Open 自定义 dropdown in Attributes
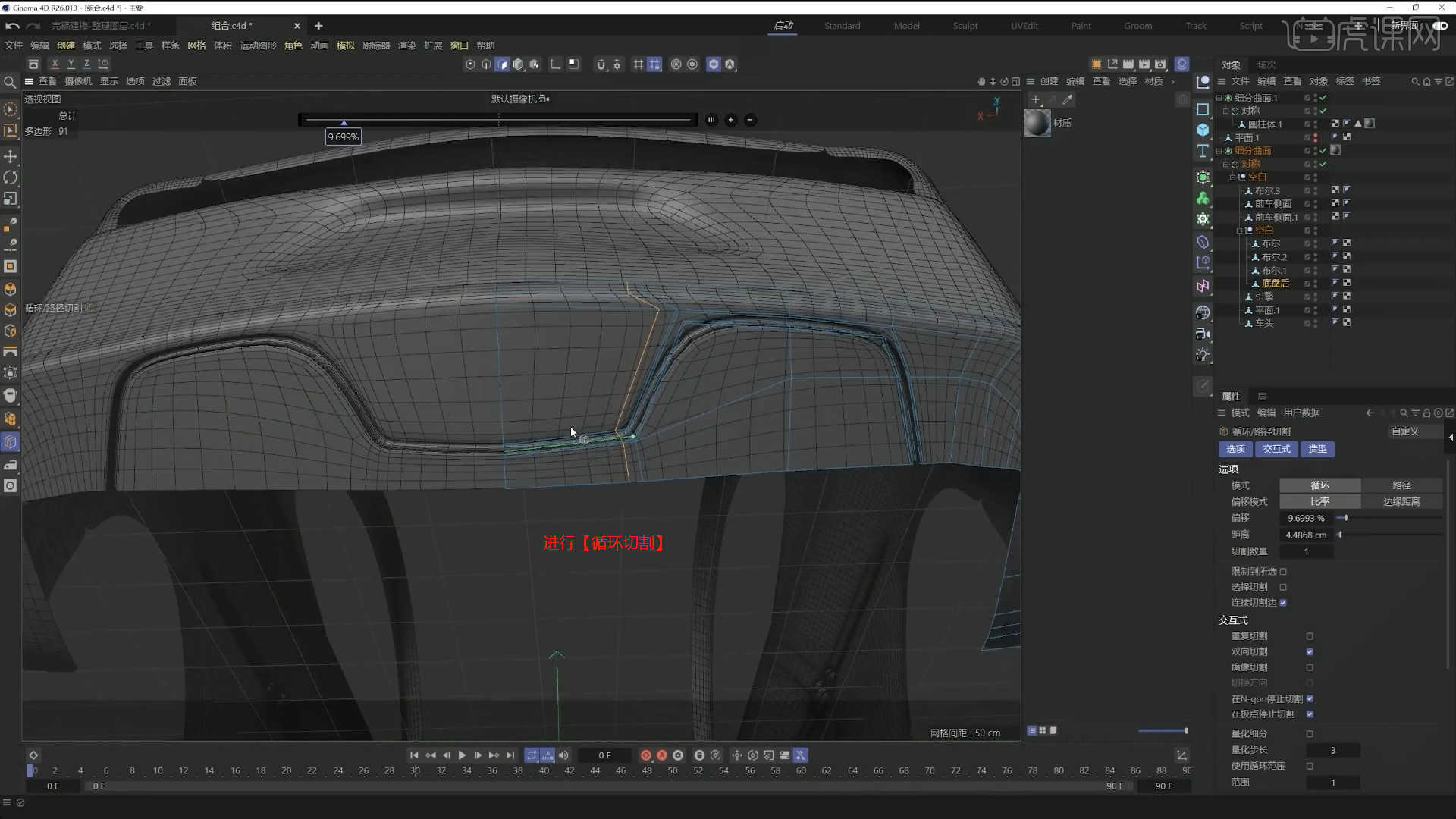This screenshot has width=1456, height=819. point(1415,431)
